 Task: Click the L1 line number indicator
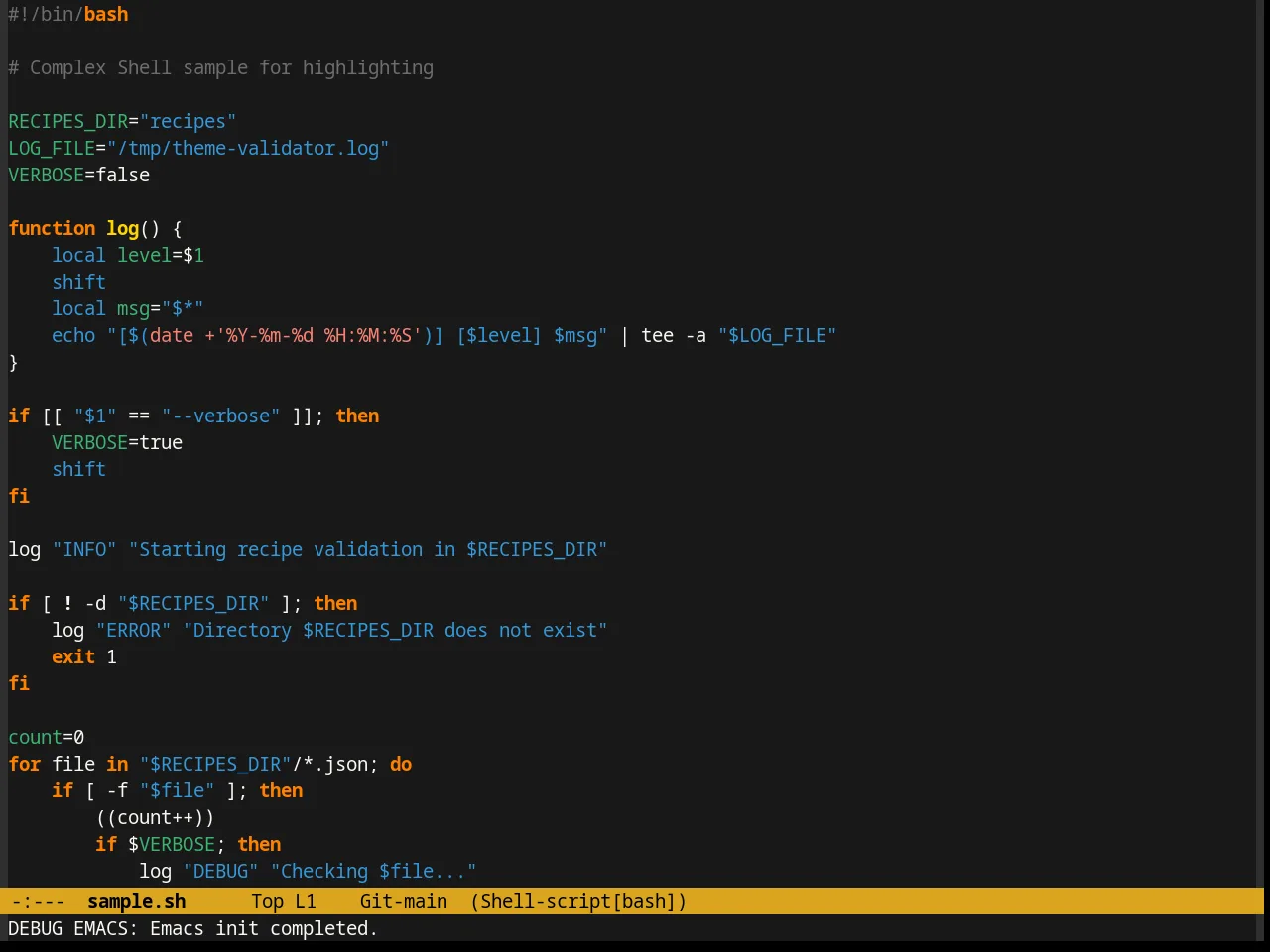tap(306, 901)
